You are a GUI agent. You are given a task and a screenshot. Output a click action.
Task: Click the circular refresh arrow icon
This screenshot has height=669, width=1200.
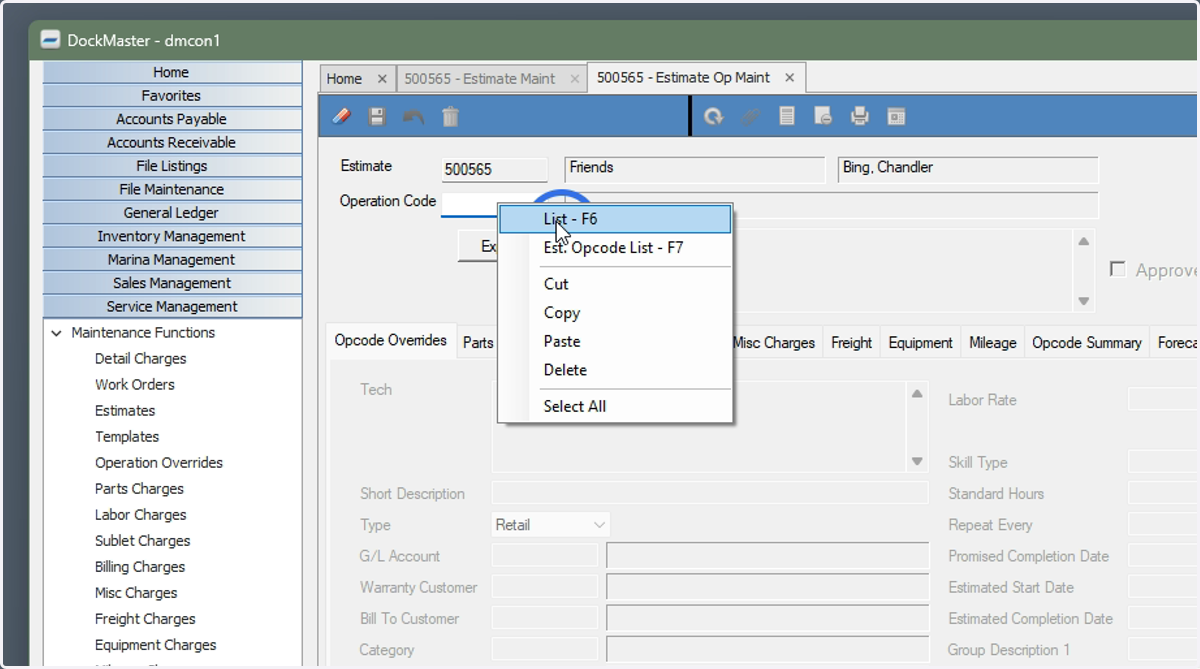click(x=714, y=117)
